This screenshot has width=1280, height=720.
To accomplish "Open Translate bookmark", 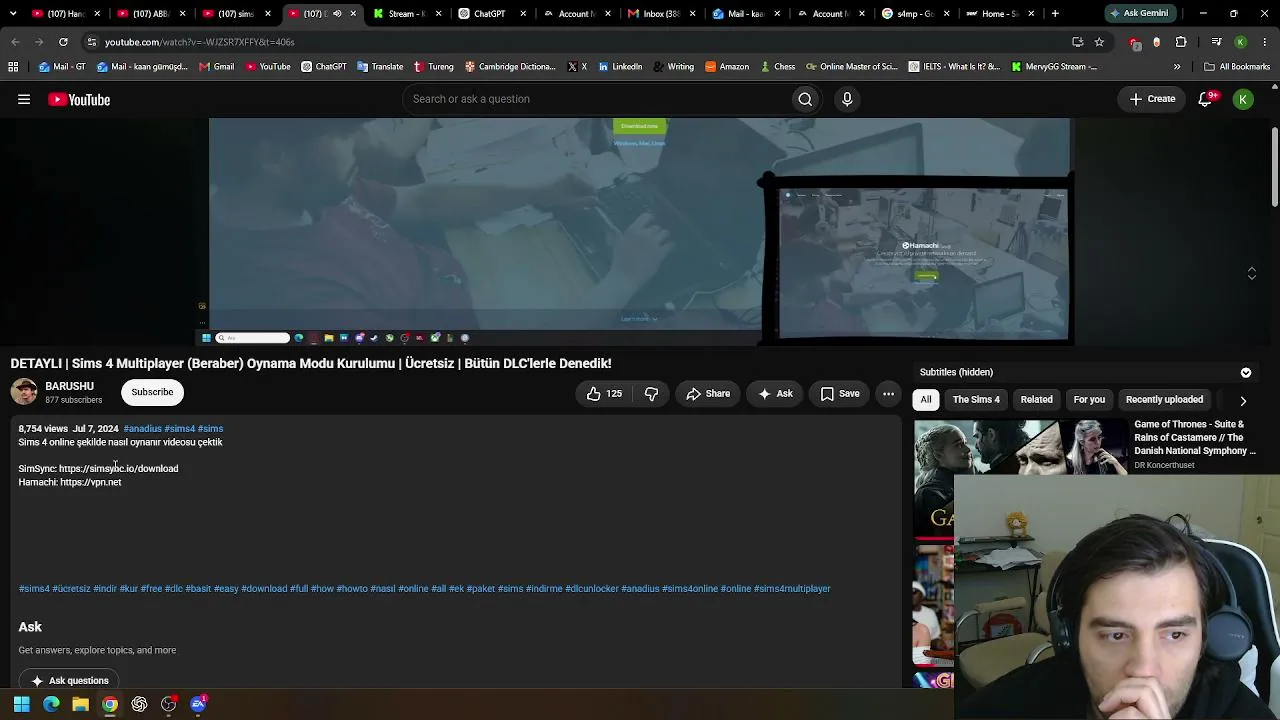I will 379,67.
